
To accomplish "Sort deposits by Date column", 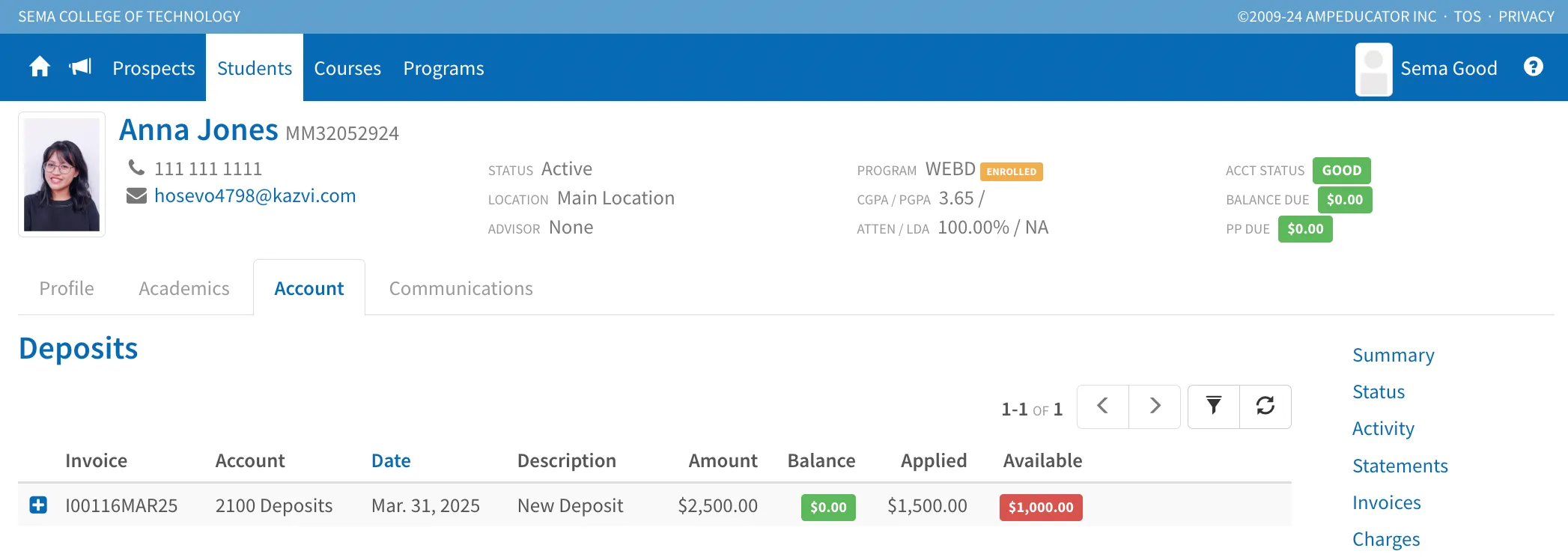I will (x=391, y=460).
